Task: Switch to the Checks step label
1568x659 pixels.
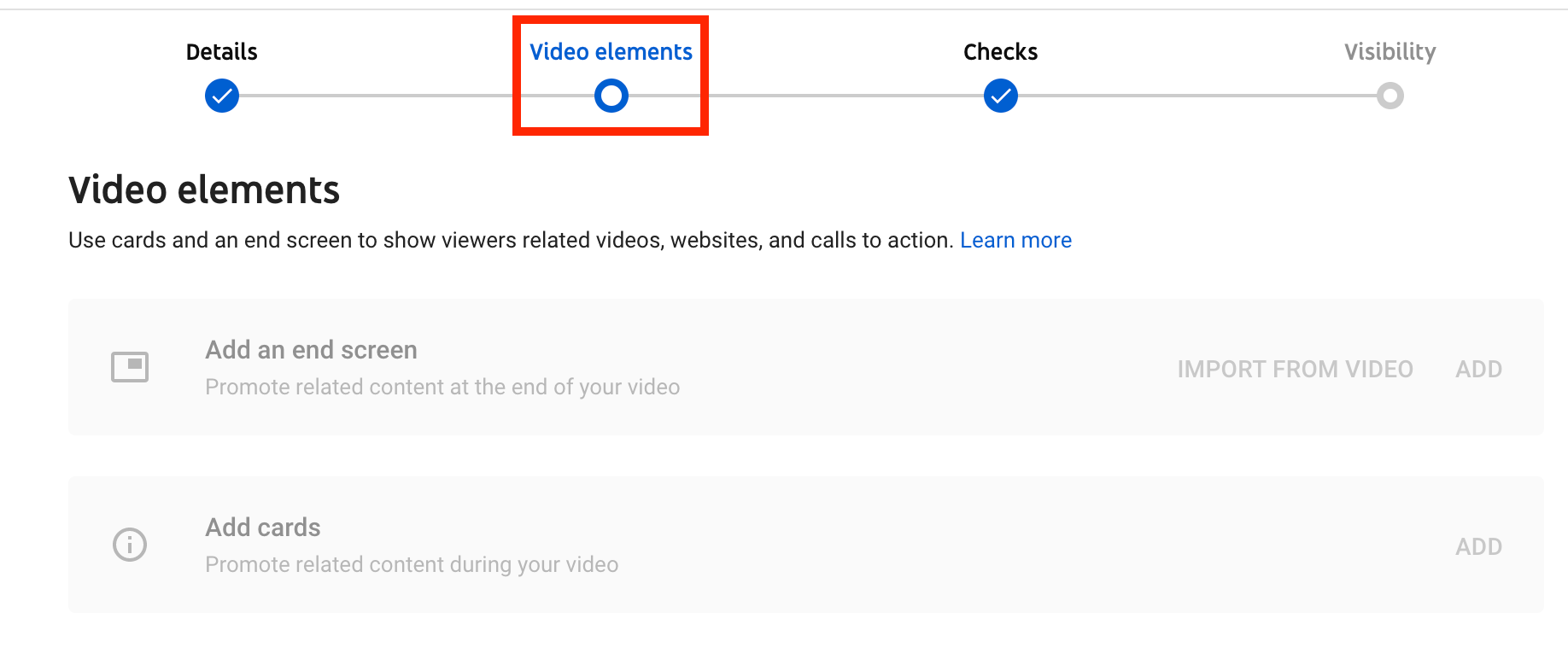Action: tap(1001, 52)
